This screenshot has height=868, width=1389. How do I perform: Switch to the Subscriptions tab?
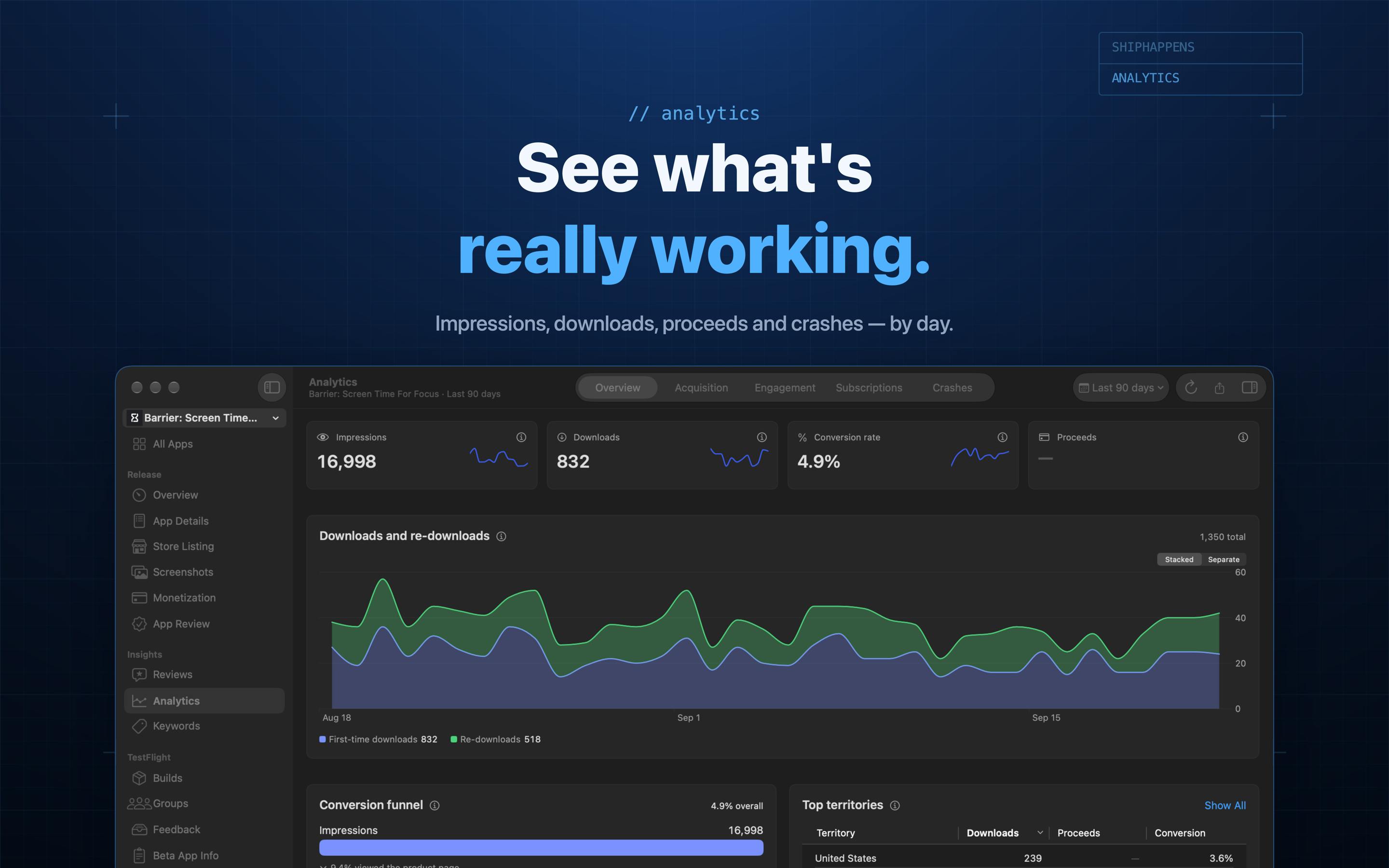869,388
